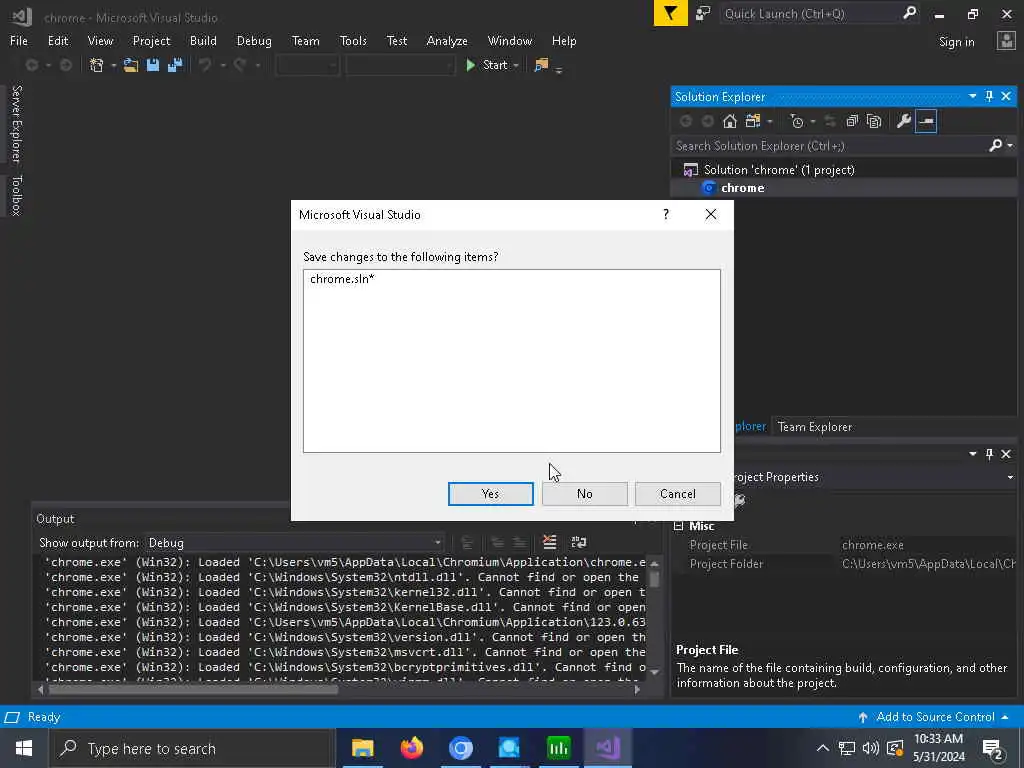The image size is (1024, 768).
Task: Click Pending Changes Filter clock icon
Action: pos(797,121)
